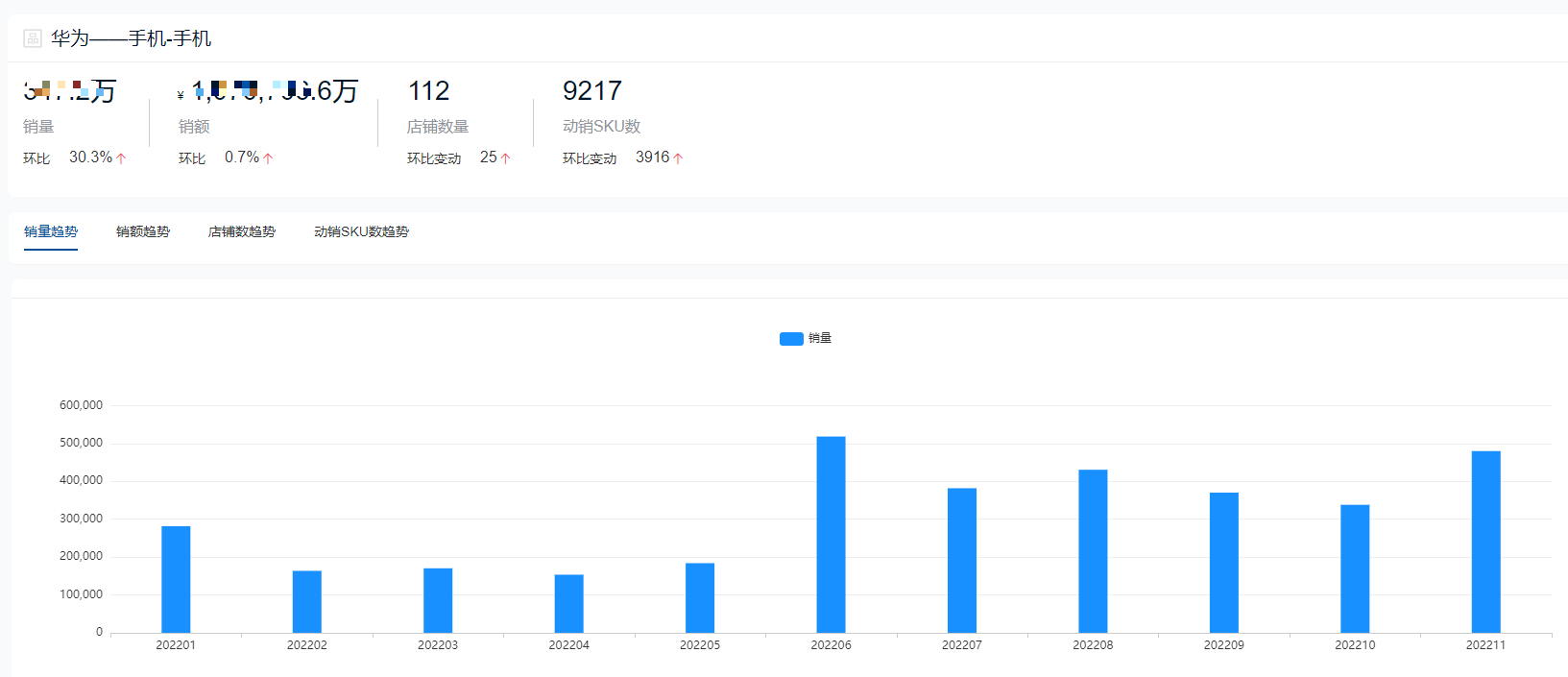1568x677 pixels.
Task: Click the 华为——手机-手机 title
Action: [x=132, y=38]
